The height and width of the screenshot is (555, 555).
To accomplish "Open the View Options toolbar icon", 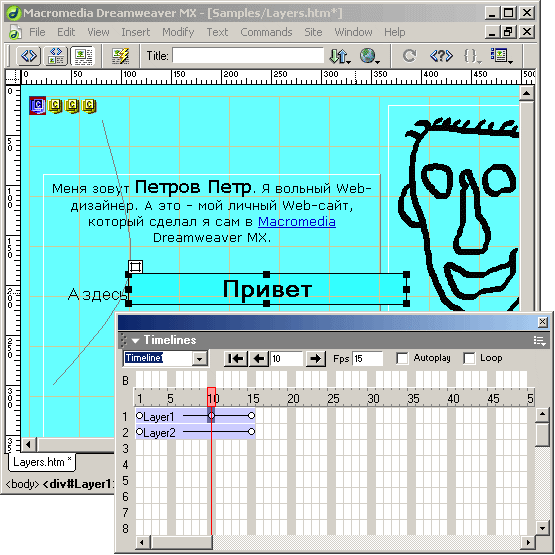I will (501, 56).
